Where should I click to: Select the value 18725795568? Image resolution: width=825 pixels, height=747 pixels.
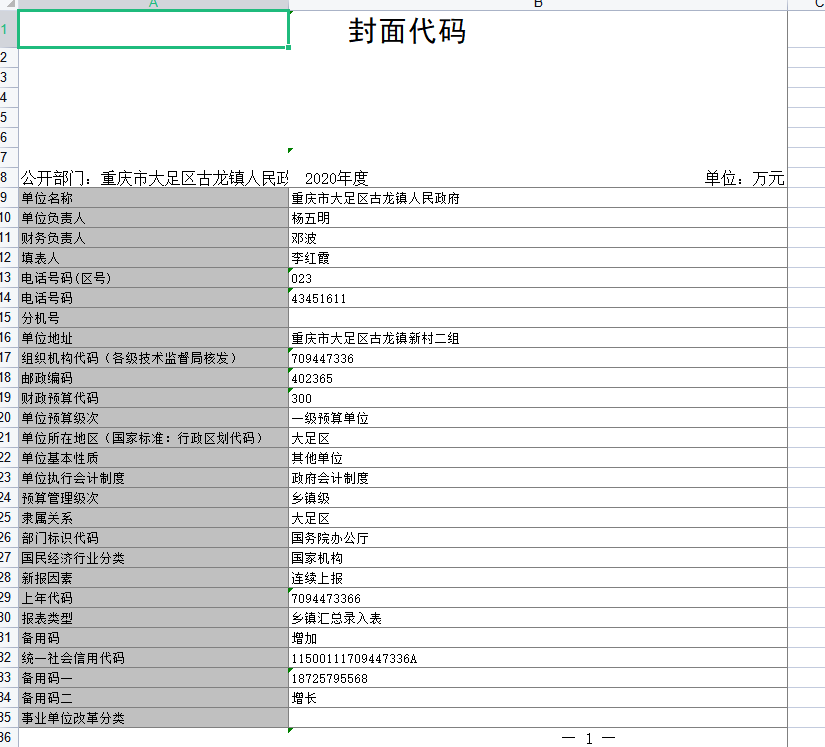(x=538, y=678)
